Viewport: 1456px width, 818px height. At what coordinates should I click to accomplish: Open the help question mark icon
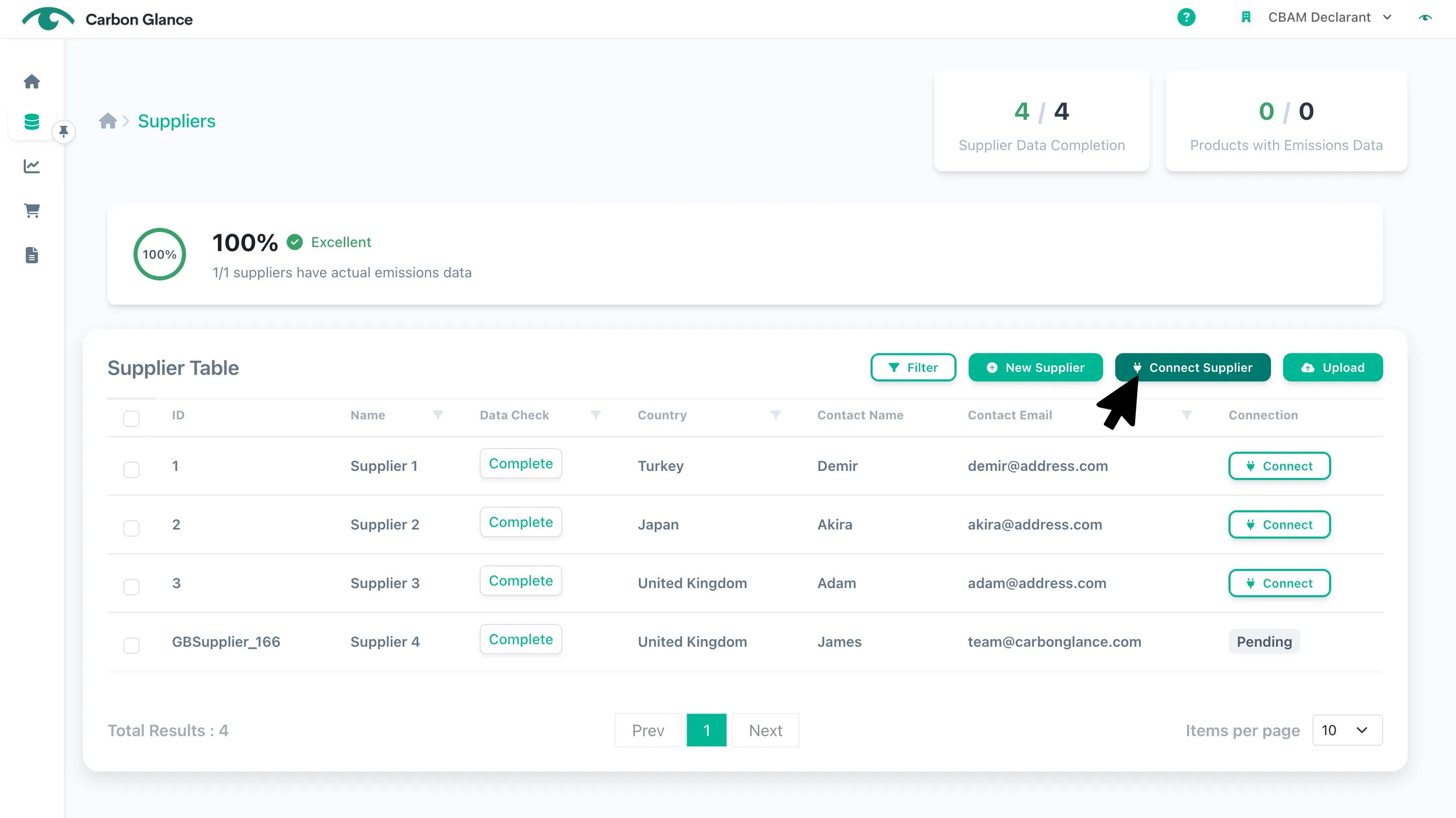pos(1186,17)
